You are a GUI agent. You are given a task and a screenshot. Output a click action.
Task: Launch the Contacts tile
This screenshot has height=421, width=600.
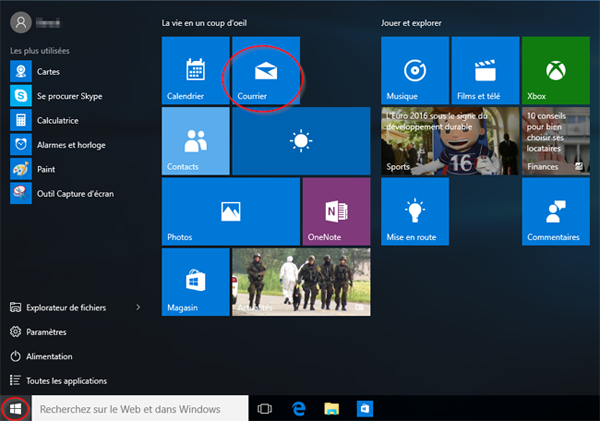[195, 141]
